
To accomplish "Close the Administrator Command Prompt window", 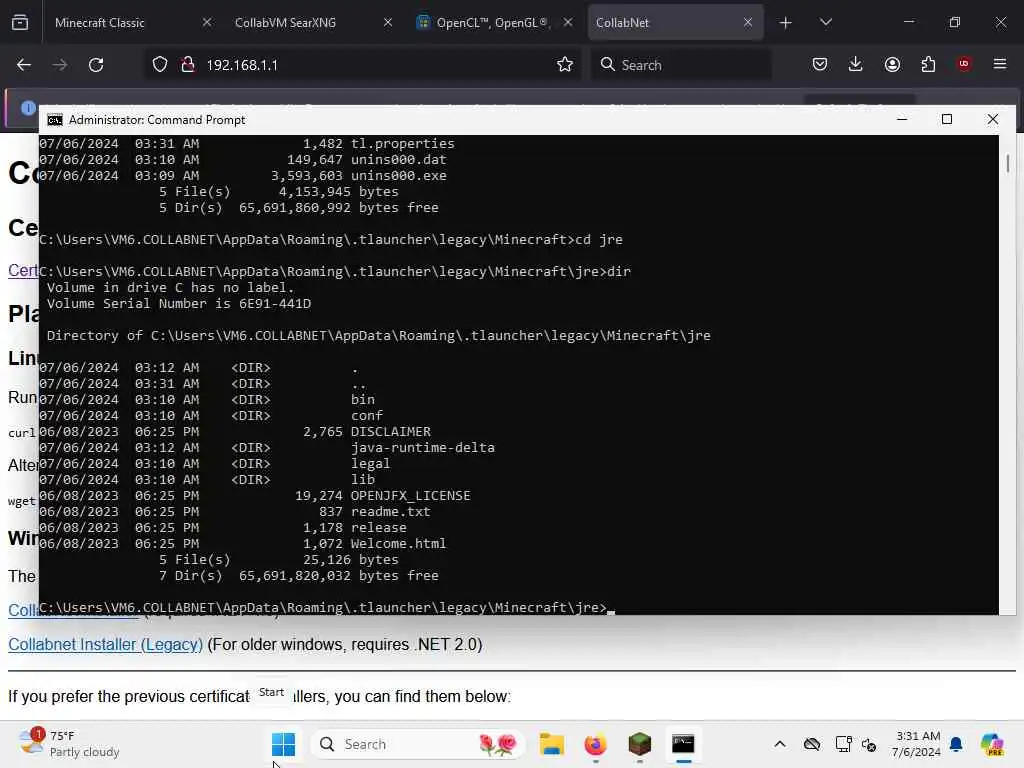I will tap(993, 120).
